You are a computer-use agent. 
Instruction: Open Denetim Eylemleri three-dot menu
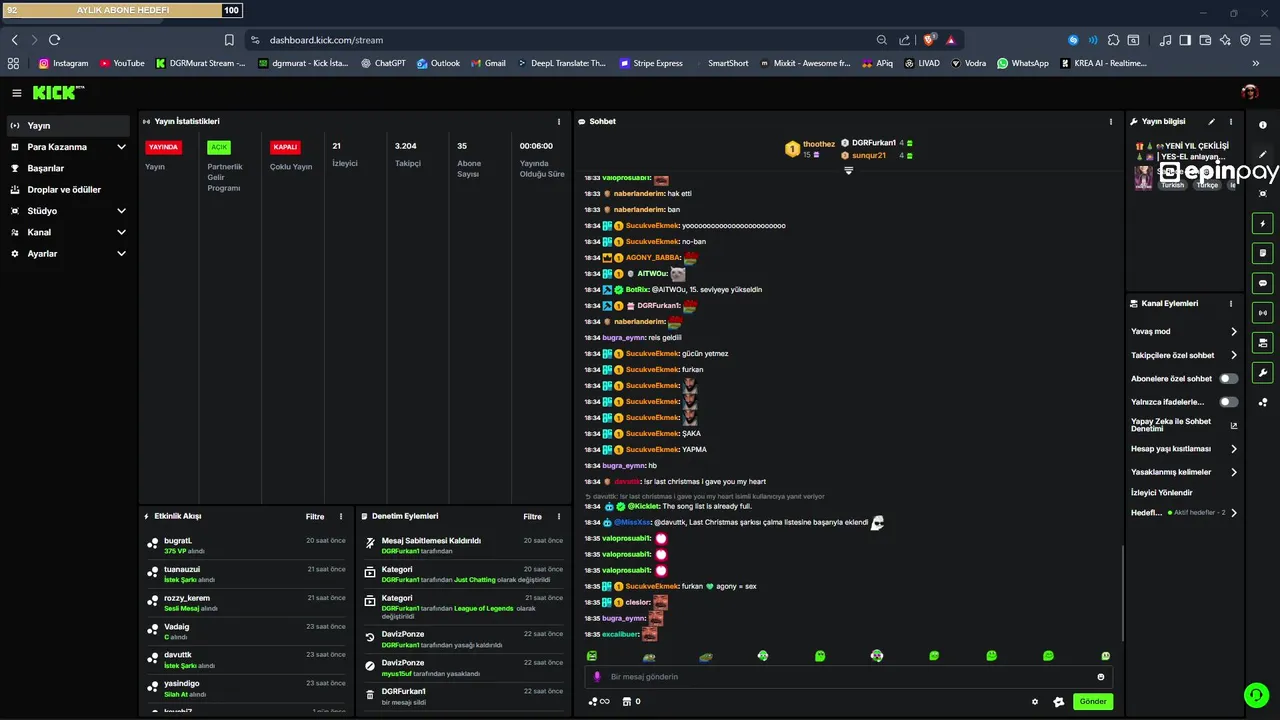[x=559, y=517]
